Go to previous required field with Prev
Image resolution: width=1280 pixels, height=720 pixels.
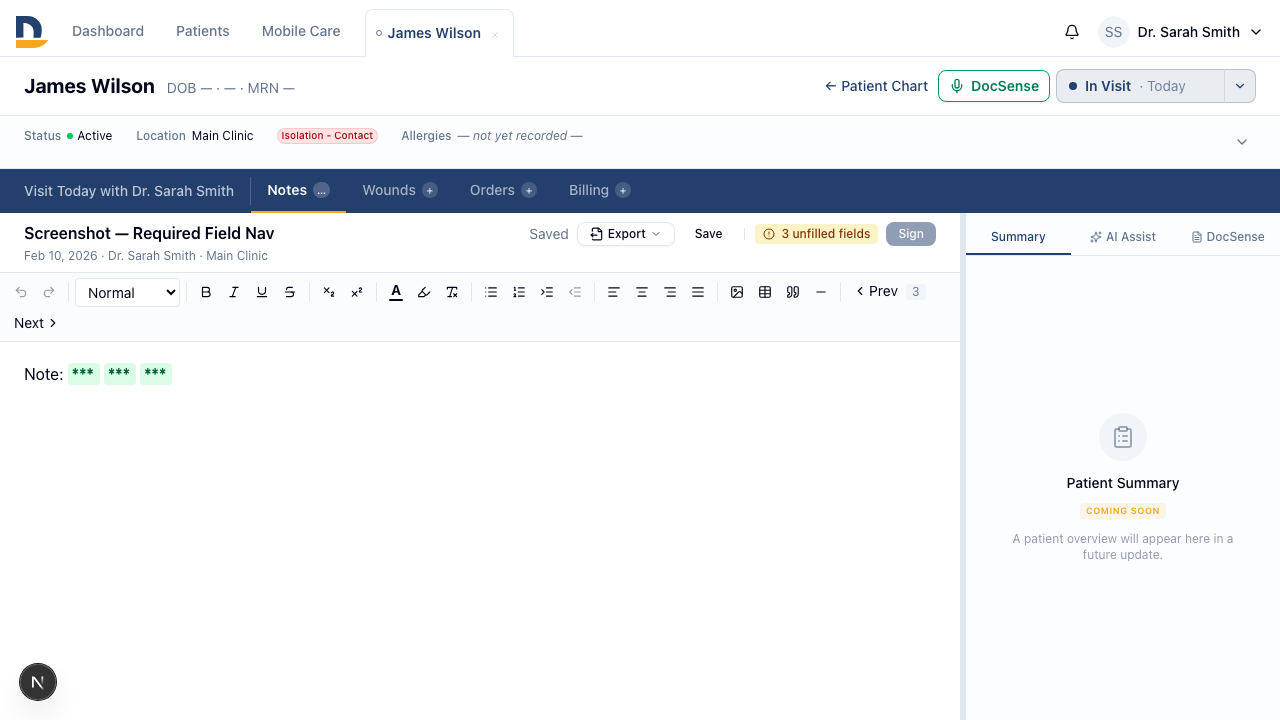click(877, 292)
